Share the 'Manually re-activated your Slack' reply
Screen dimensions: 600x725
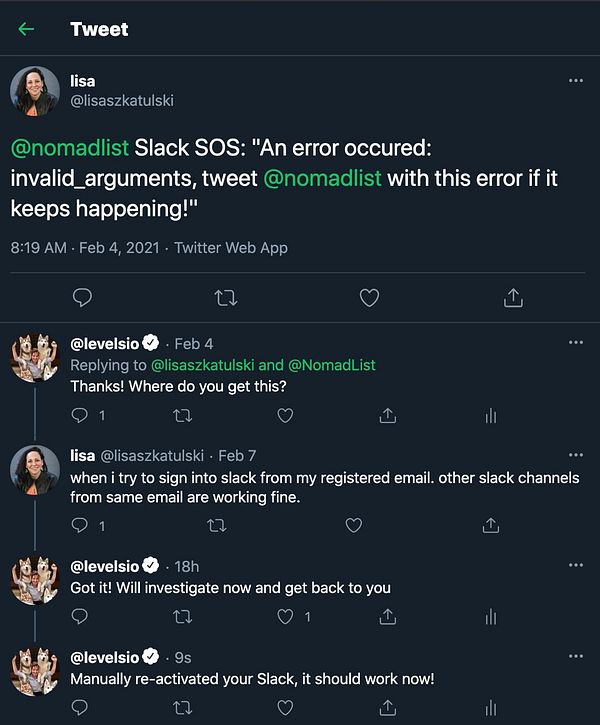[x=388, y=709]
